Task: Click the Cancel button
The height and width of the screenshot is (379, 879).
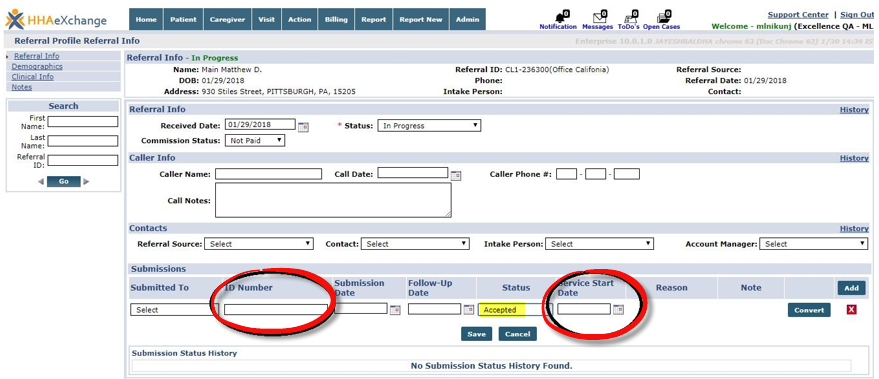Action: [517, 334]
